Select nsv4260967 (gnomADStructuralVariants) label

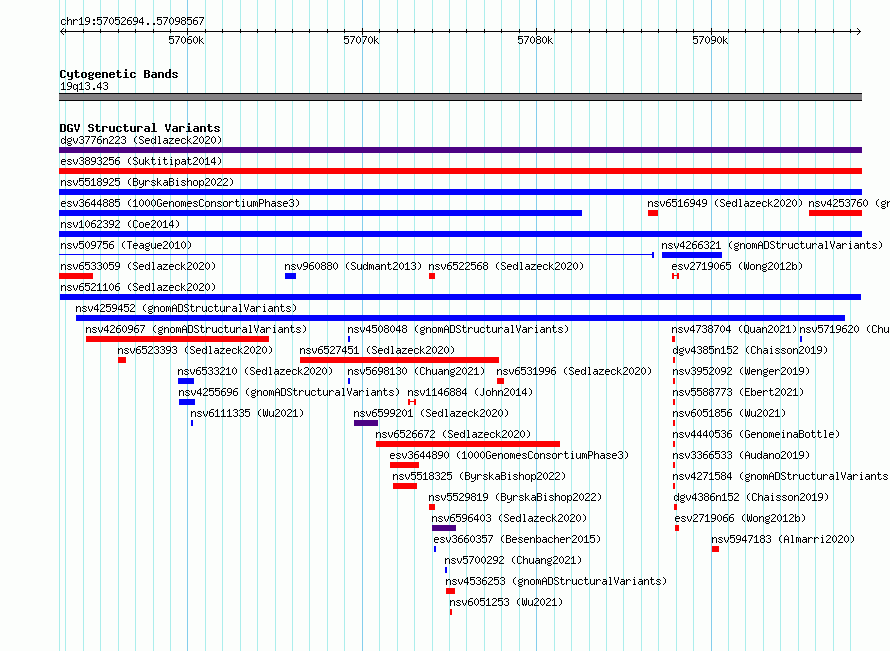tap(196, 329)
